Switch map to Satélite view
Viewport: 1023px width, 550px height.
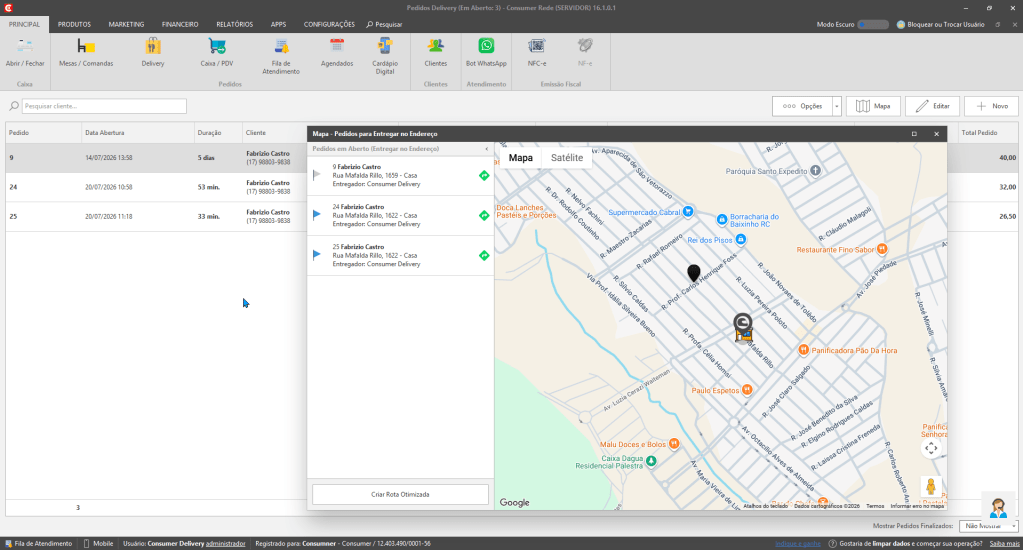pyautogui.click(x=567, y=158)
